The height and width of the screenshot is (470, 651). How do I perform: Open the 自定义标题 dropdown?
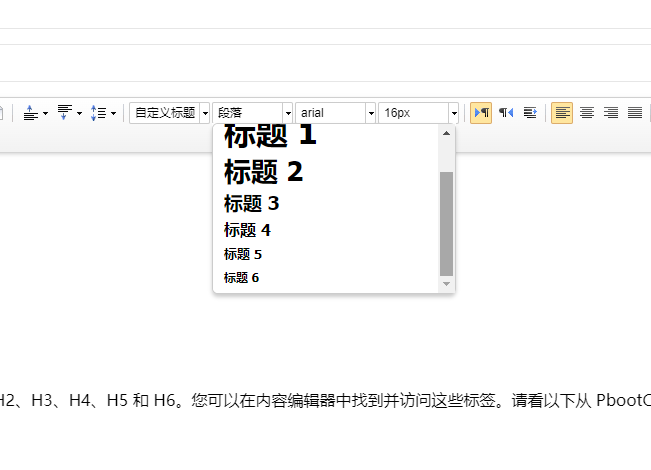click(x=170, y=113)
